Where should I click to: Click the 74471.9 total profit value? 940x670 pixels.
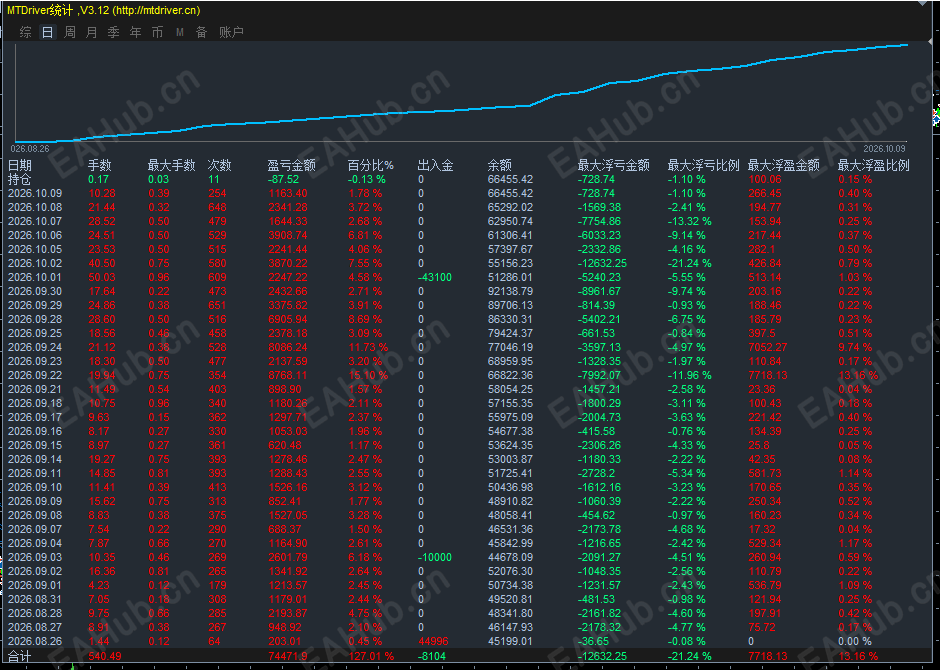[289, 656]
